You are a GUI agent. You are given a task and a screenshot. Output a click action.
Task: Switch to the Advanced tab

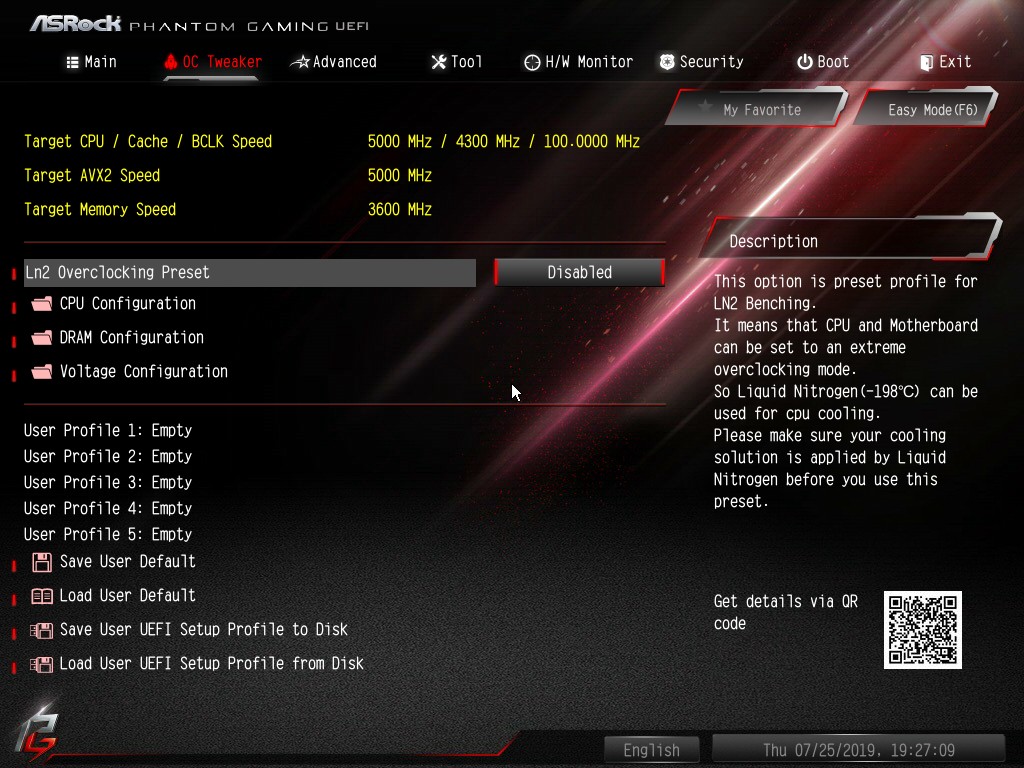point(334,62)
